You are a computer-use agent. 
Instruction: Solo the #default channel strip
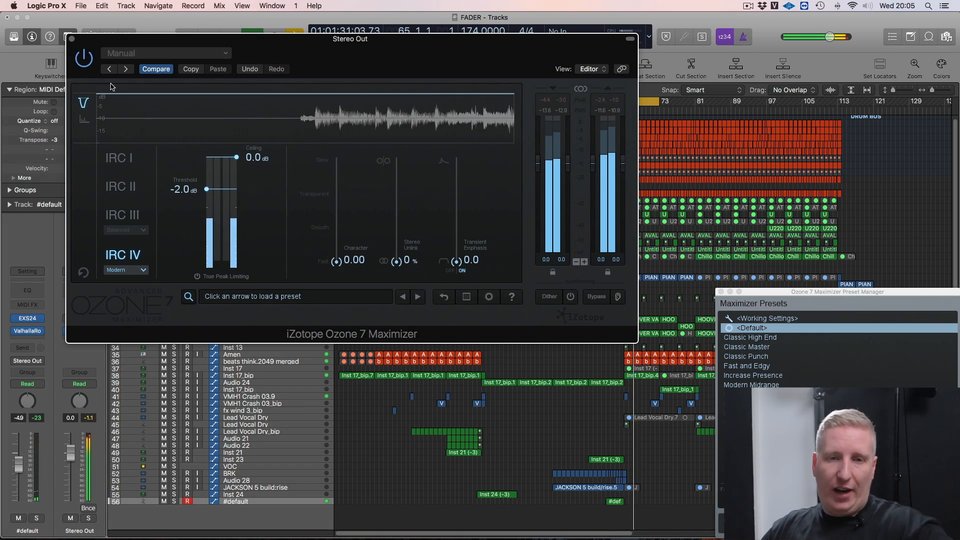tap(36, 518)
